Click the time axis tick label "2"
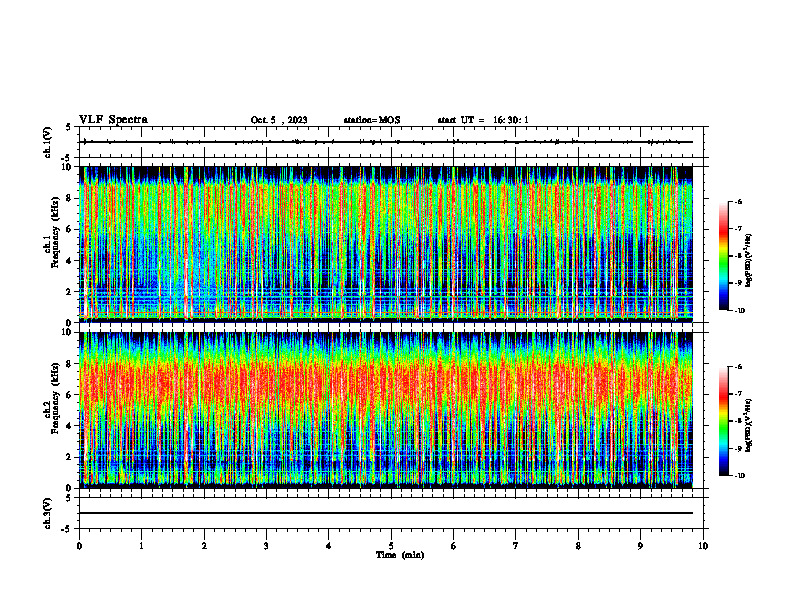The height and width of the screenshot is (612, 792). tap(204, 546)
